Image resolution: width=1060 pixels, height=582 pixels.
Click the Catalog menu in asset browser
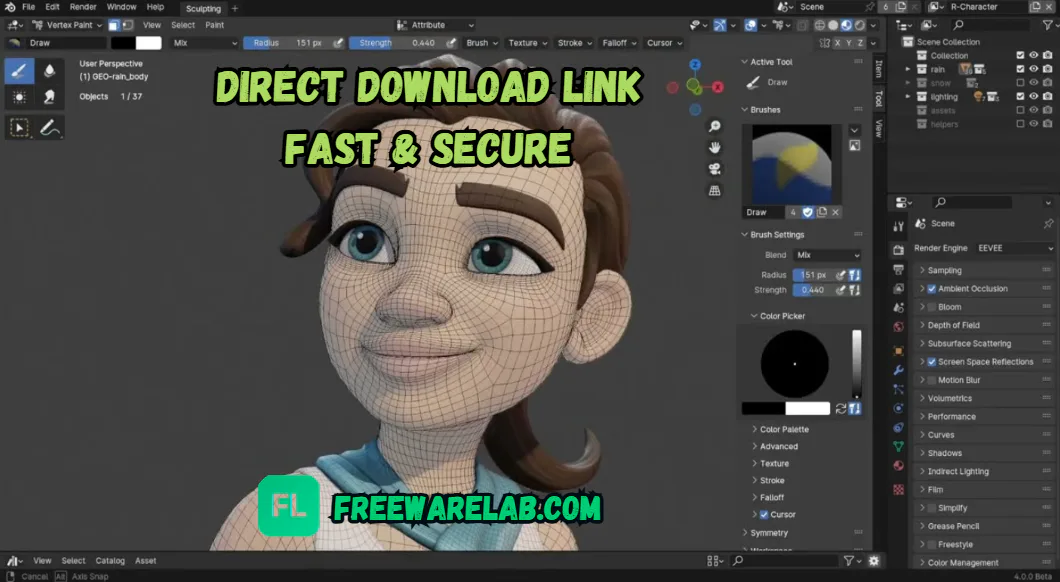point(110,560)
